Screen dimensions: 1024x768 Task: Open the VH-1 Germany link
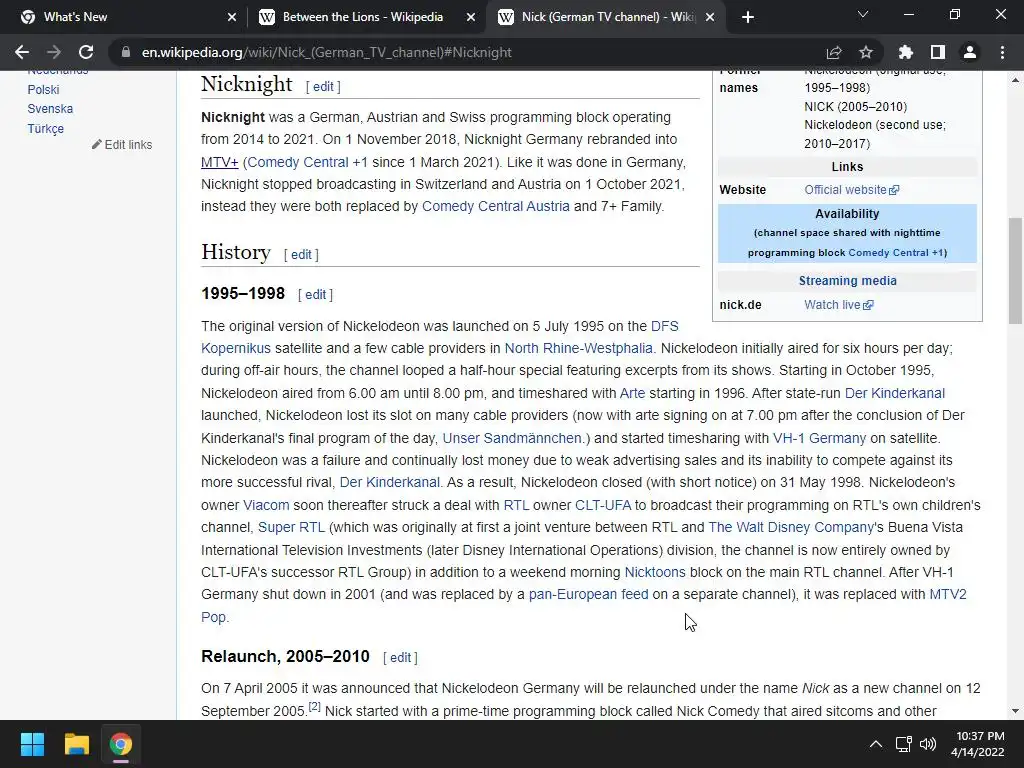(x=820, y=438)
